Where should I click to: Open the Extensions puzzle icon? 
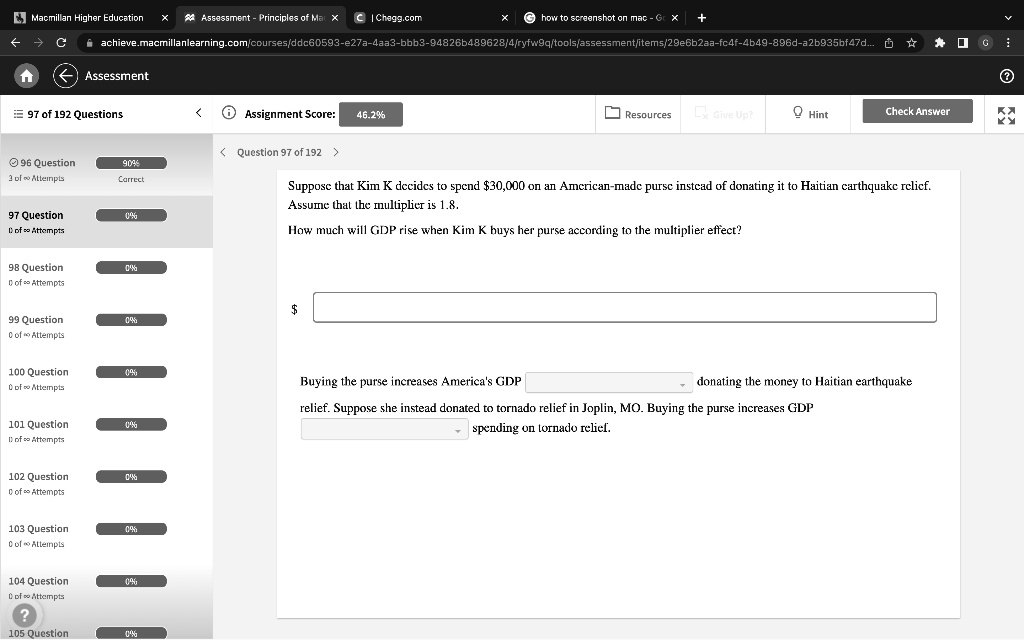click(940, 42)
